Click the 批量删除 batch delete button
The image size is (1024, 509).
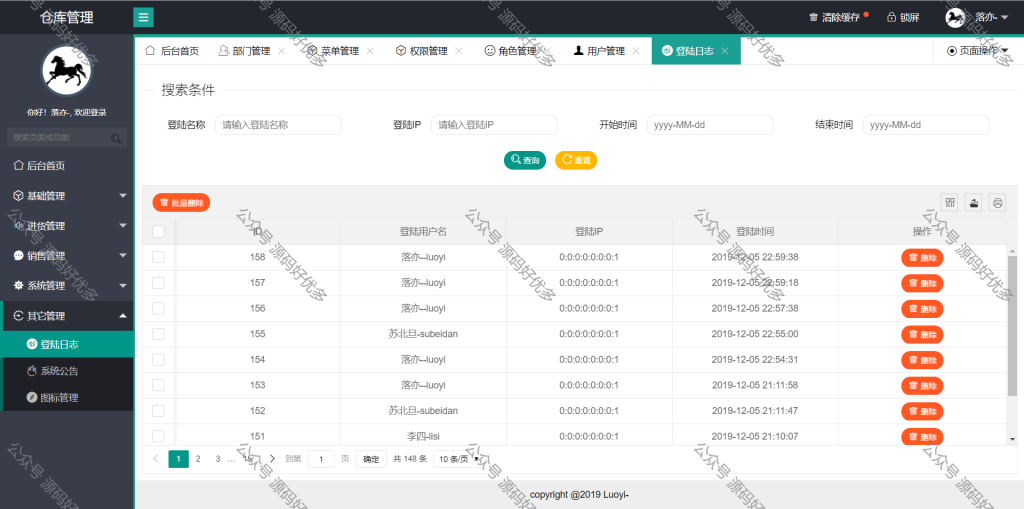182,203
